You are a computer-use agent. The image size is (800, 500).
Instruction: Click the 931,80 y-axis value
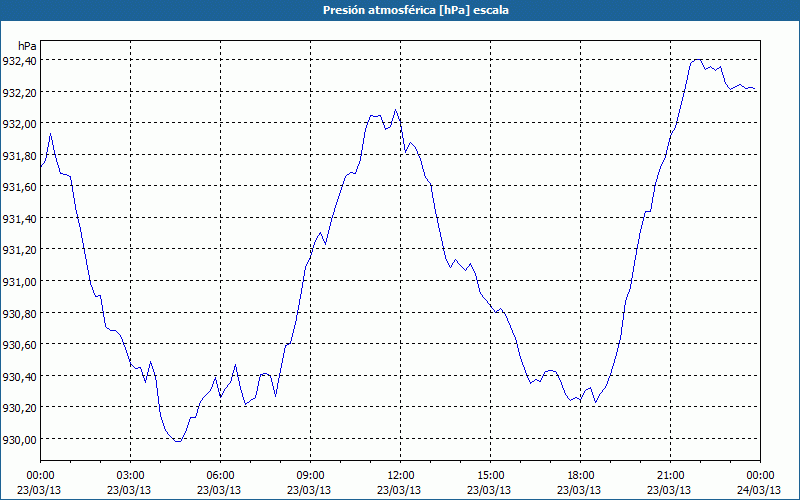[x=19, y=156]
